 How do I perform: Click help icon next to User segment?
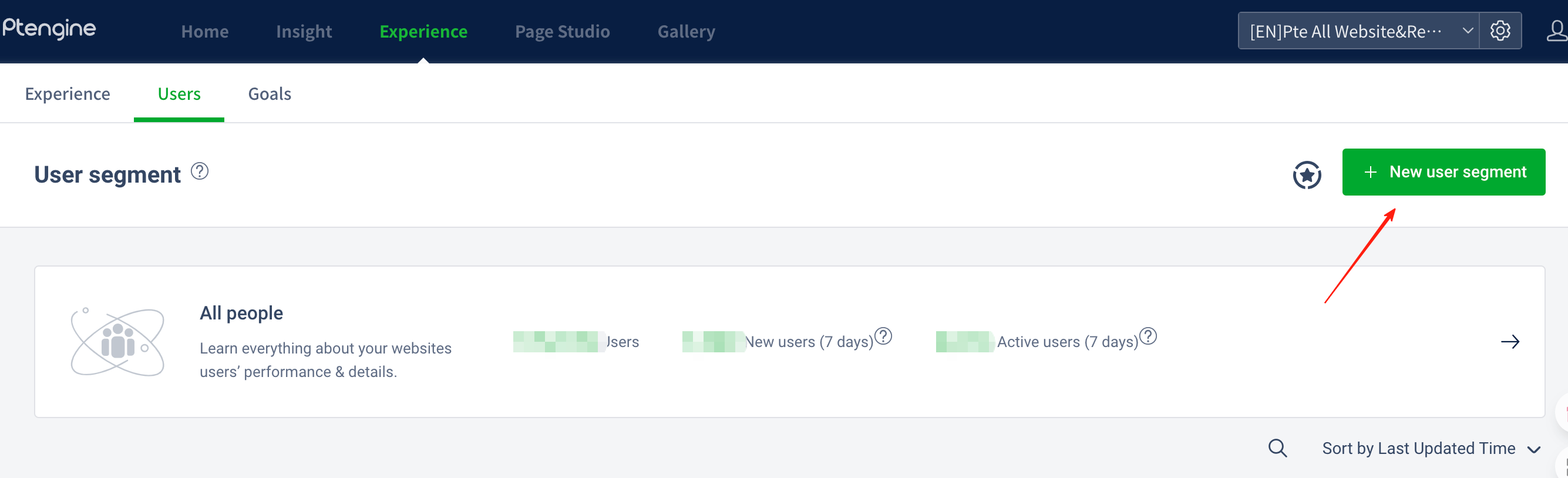(200, 171)
